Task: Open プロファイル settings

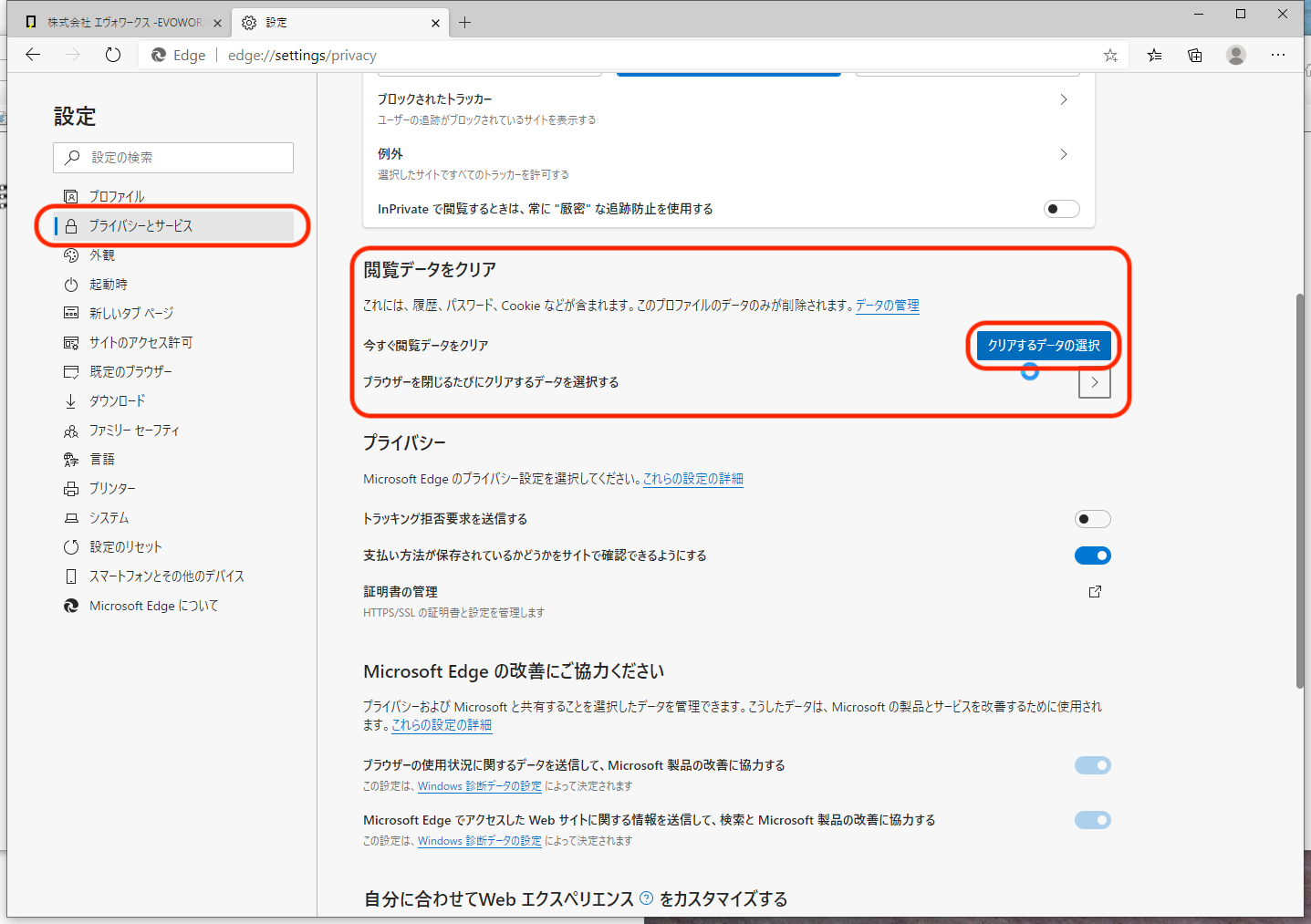Action: (173, 196)
